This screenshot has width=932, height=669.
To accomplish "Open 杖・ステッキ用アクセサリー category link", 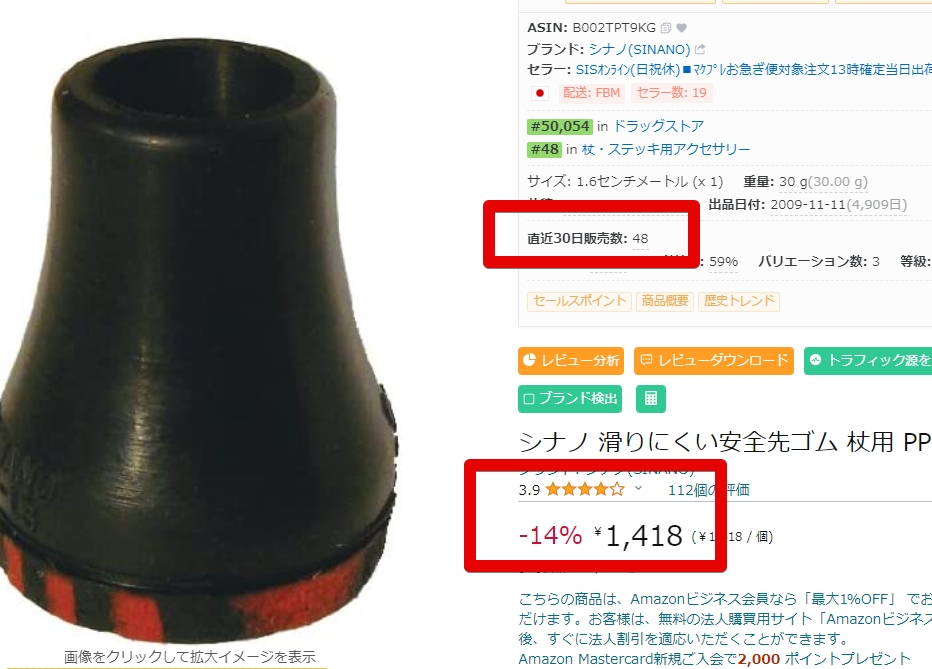I will (666, 149).
